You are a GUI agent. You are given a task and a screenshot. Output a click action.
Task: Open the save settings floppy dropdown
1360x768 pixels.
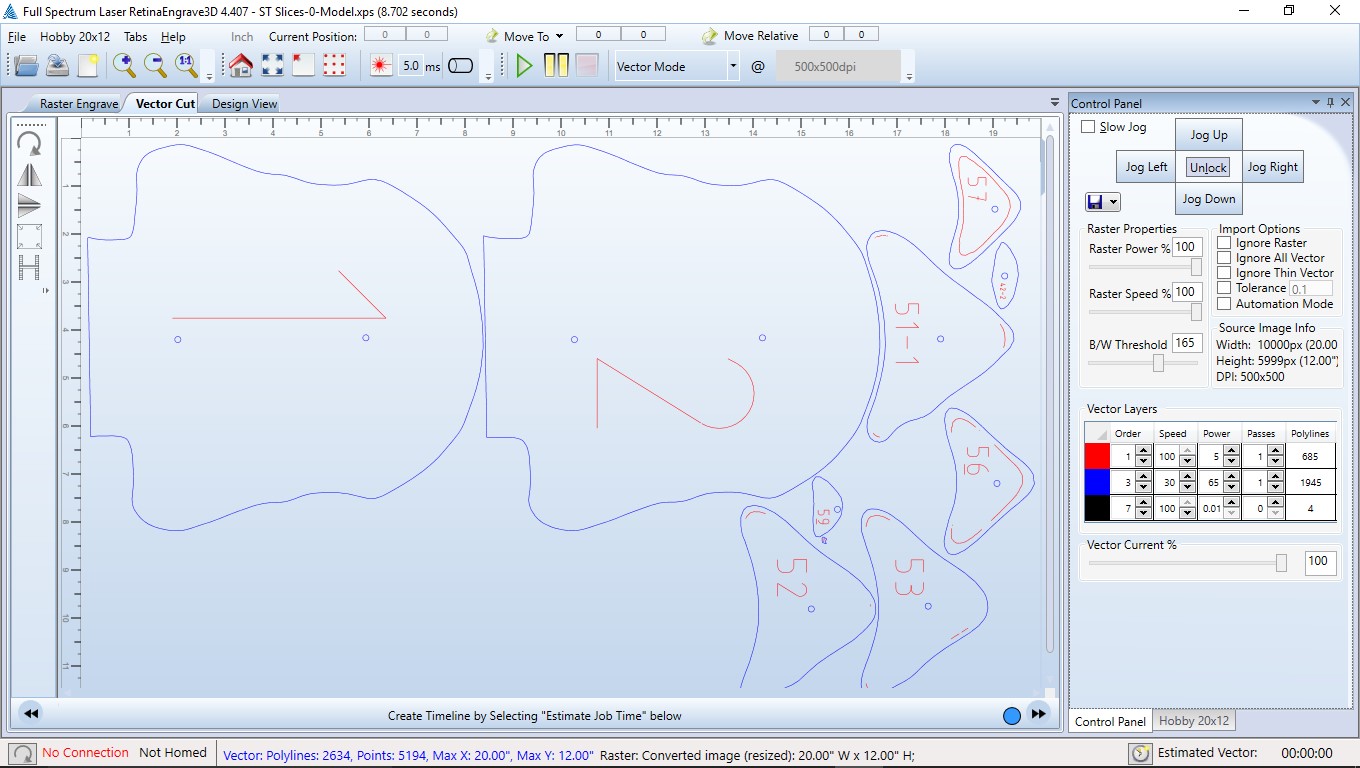pyautogui.click(x=1114, y=203)
